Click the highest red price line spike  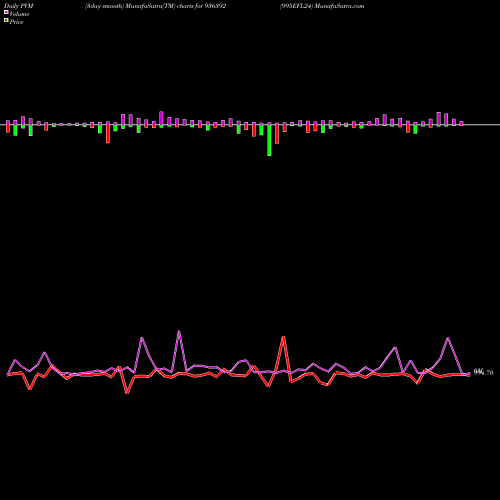(x=283, y=337)
